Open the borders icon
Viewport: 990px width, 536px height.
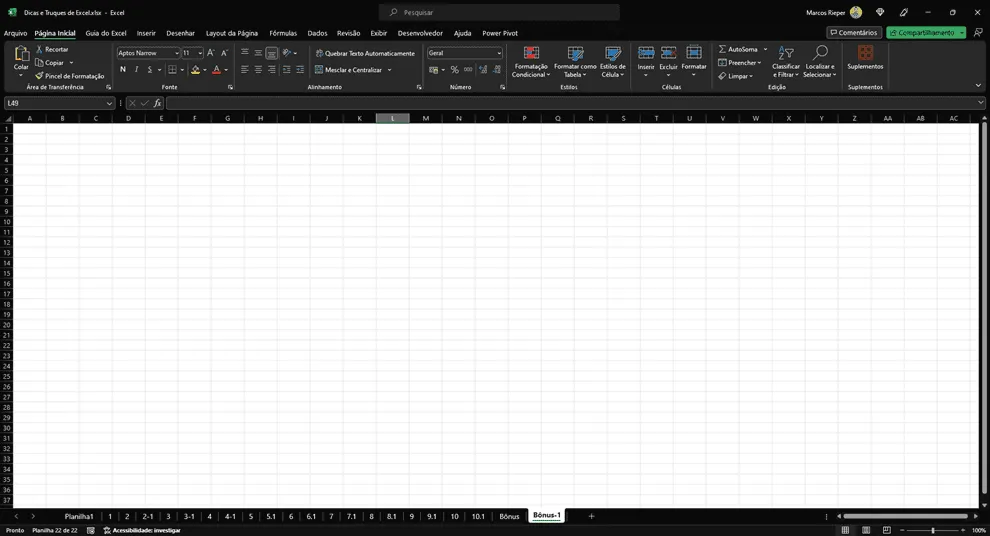click(172, 70)
